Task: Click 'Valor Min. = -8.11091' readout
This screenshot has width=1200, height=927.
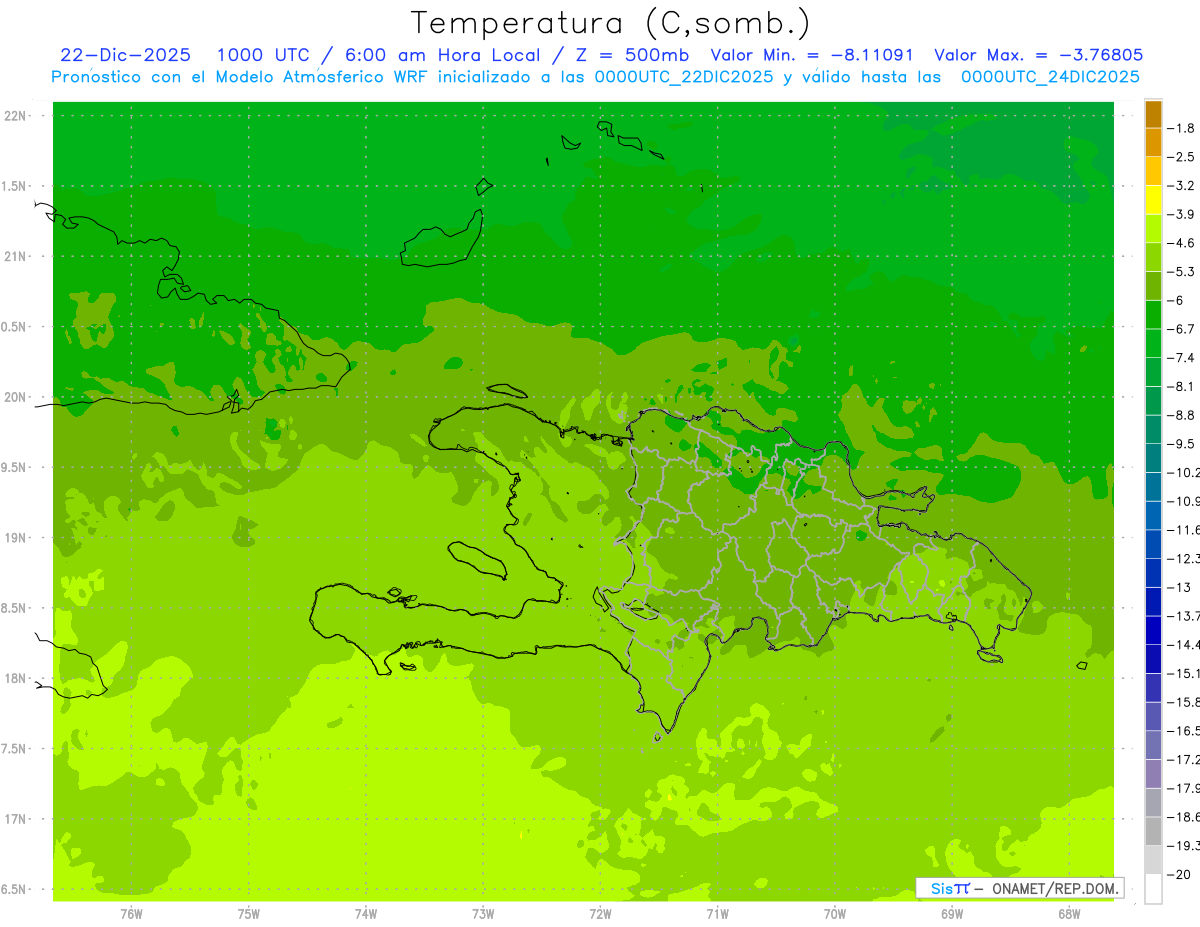Action: [812, 55]
